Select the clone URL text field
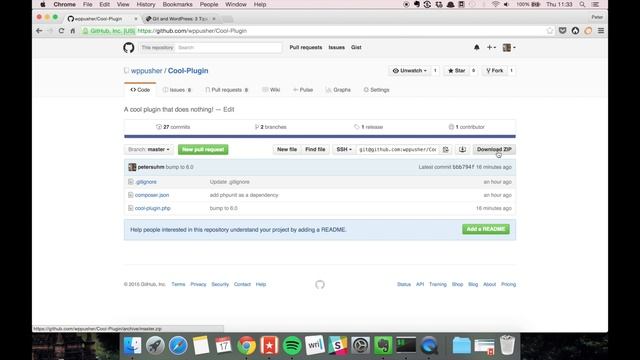Image resolution: width=640 pixels, height=360 pixels. tap(398, 149)
